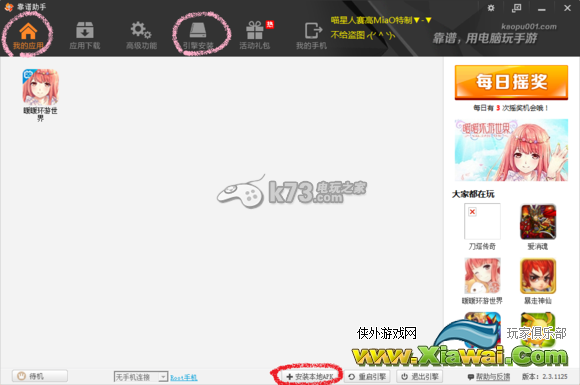This screenshot has width=580, height=385.
Task: Open the 帮助与反馈 link
Action: click(x=489, y=376)
